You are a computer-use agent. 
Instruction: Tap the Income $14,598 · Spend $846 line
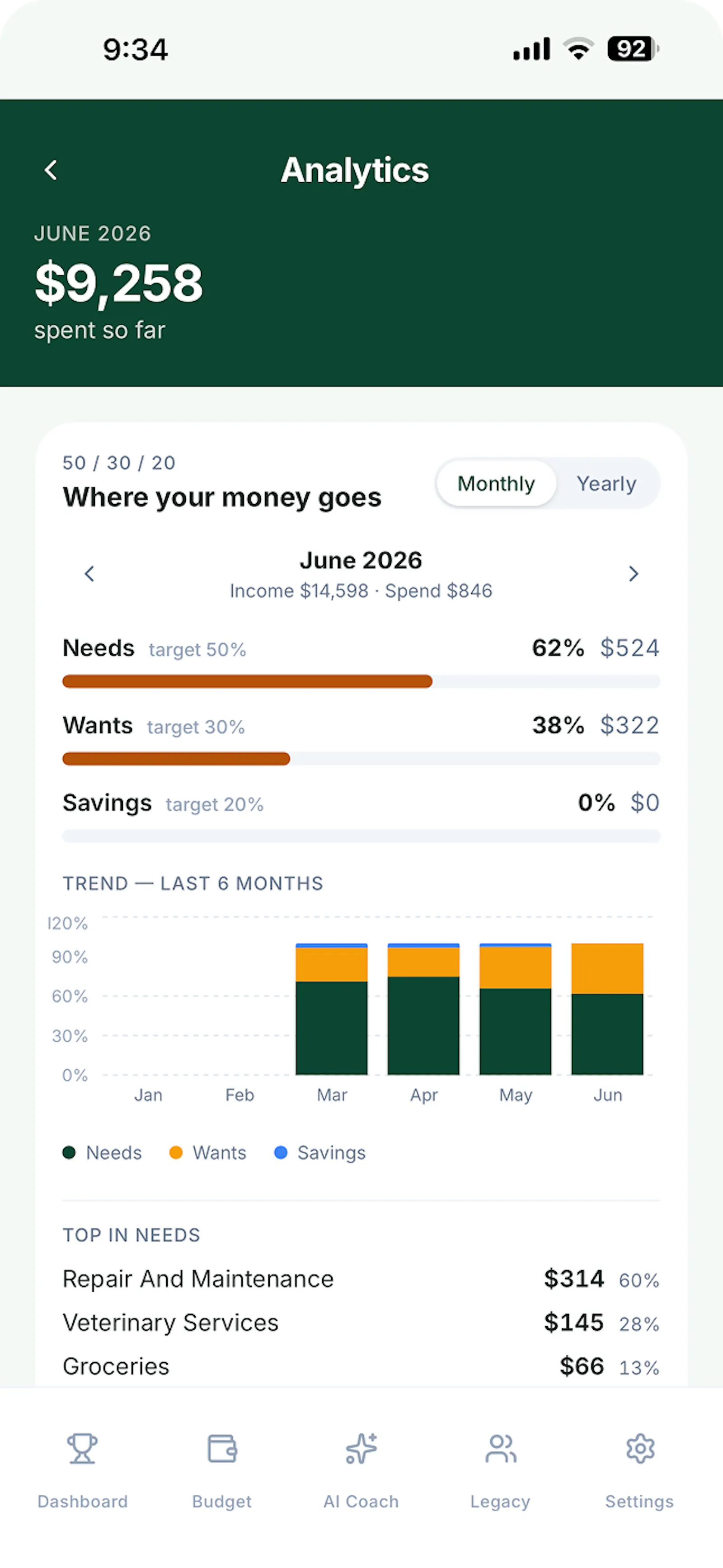pos(361,590)
